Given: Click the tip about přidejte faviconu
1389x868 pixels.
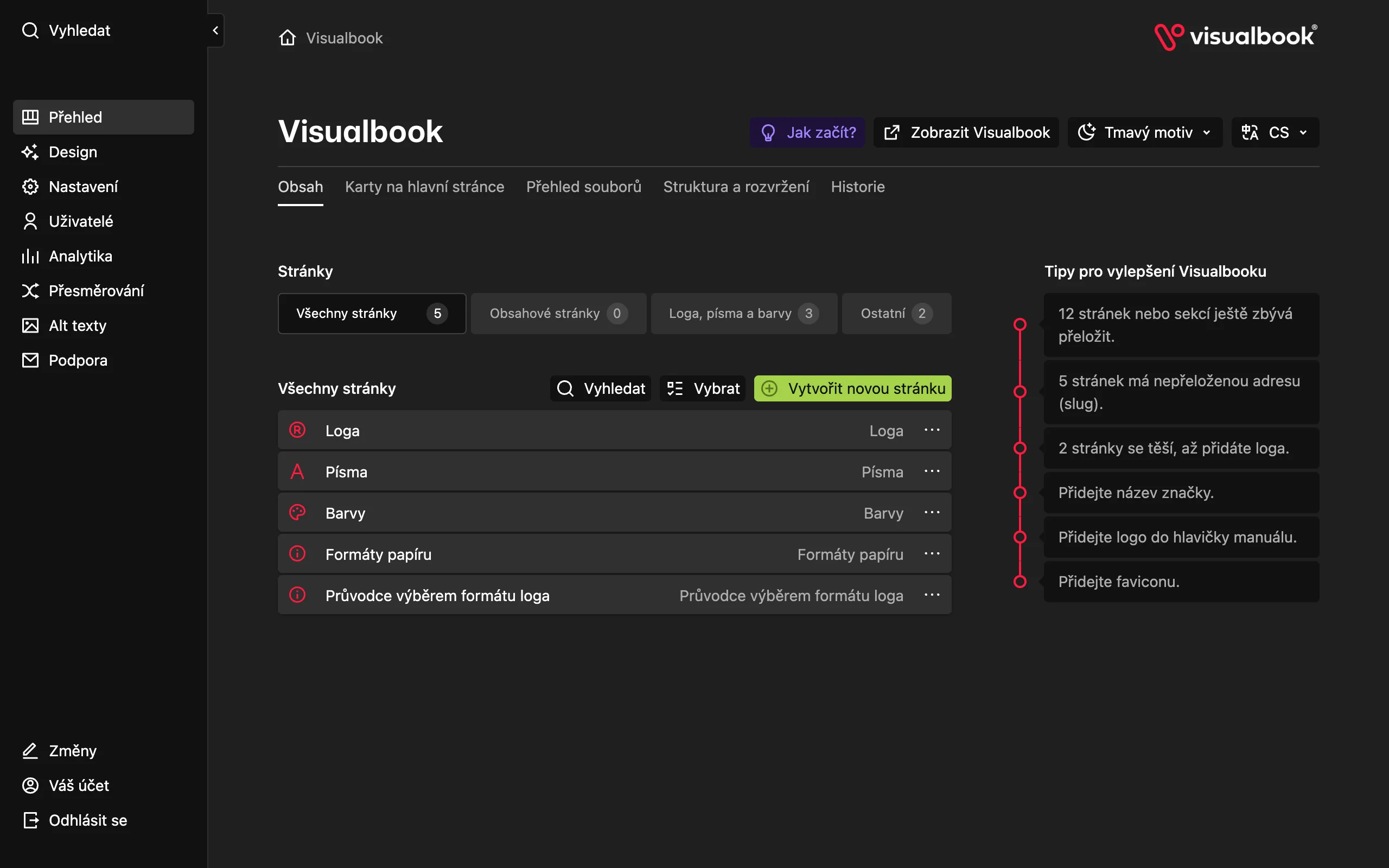Looking at the screenshot, I should tap(1181, 582).
